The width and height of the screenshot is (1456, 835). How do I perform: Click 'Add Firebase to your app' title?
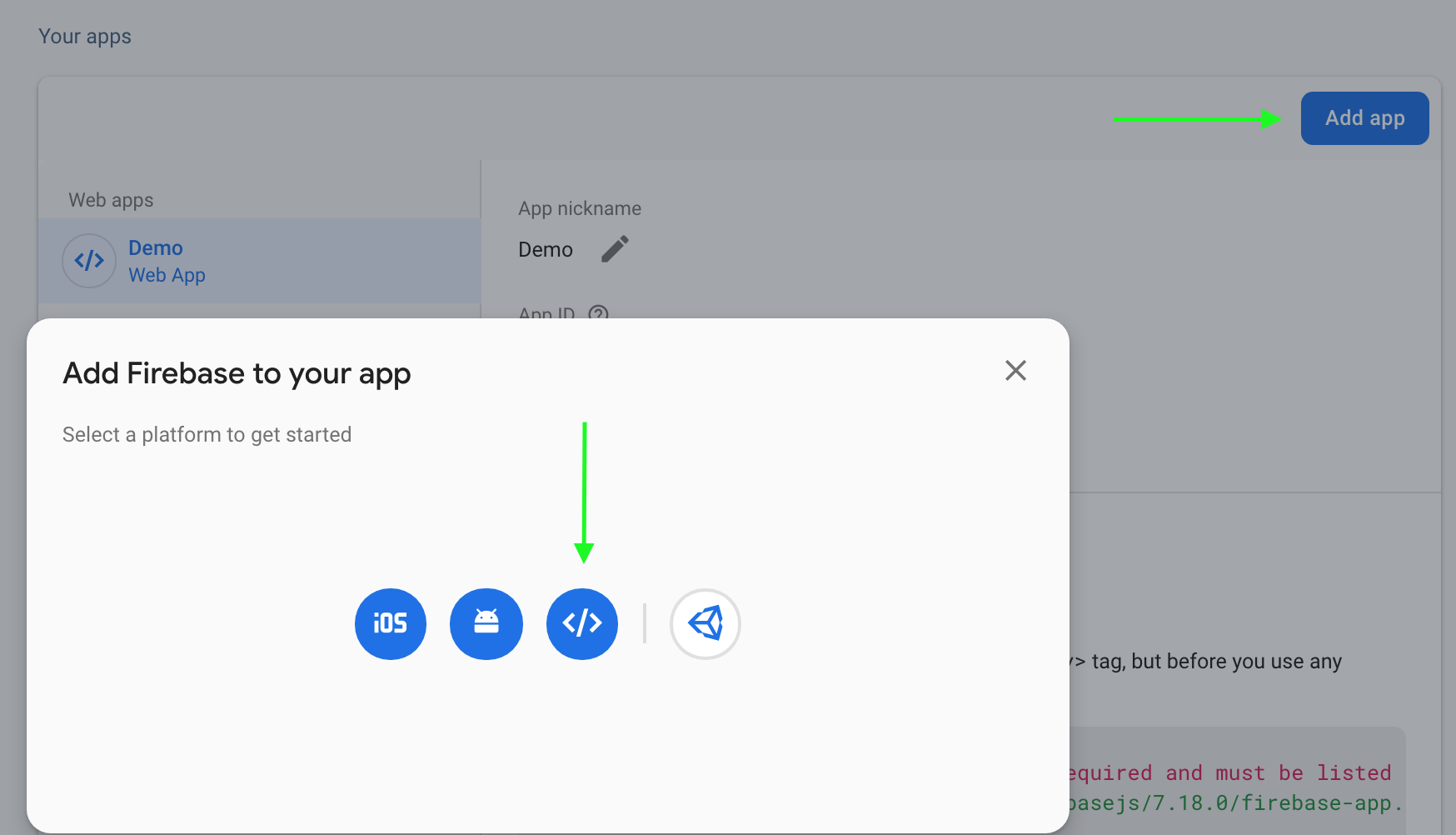tap(237, 373)
